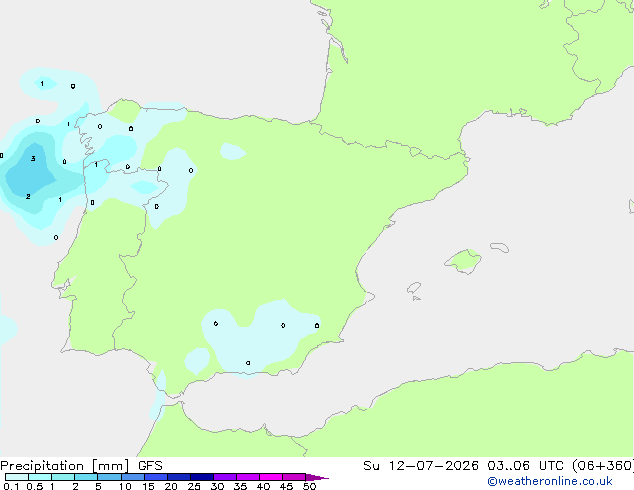
Task: Click the Mallorca island on the map
Action: pyautogui.click(x=464, y=261)
